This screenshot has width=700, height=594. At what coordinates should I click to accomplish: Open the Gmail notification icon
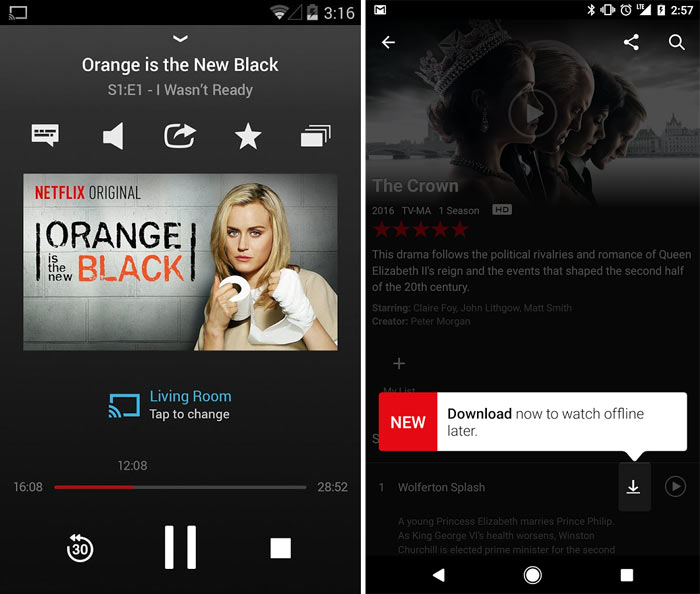(380, 10)
